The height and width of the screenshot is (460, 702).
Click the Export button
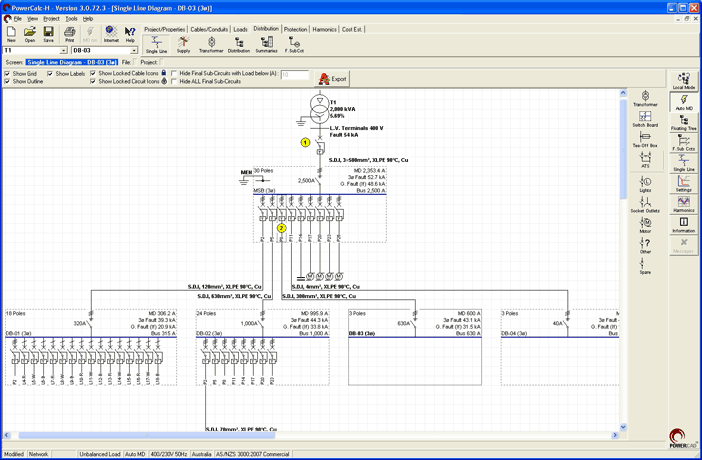click(332, 79)
